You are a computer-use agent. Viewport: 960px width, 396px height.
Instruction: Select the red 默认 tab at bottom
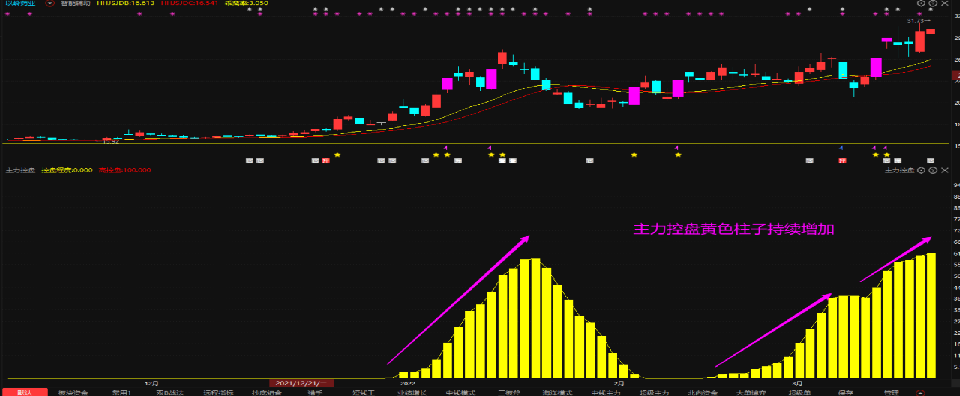tap(24, 392)
